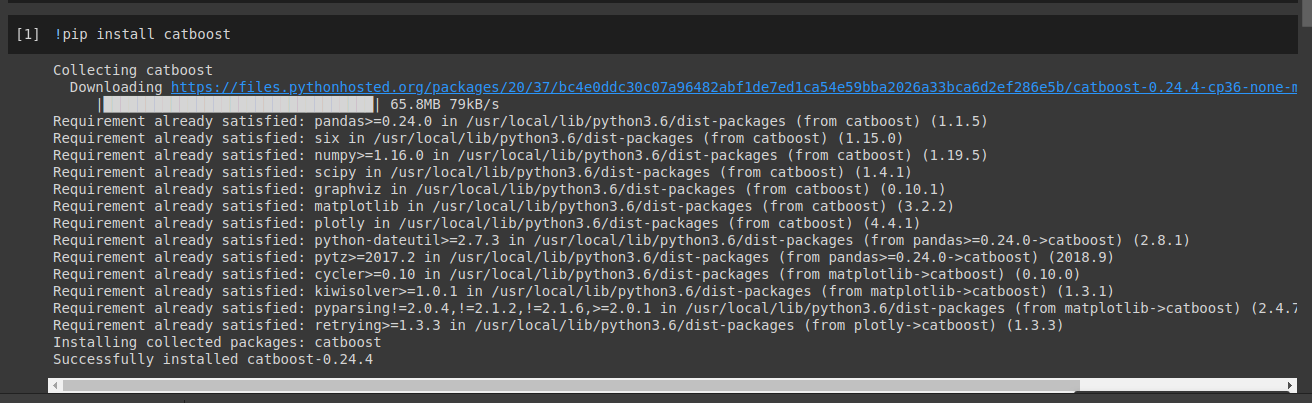Click the 'Collecting catboost' output line
This screenshot has width=1312, height=403.
point(132,70)
